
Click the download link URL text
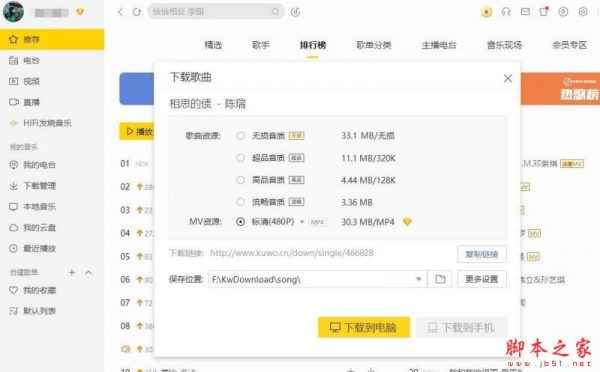(292, 253)
